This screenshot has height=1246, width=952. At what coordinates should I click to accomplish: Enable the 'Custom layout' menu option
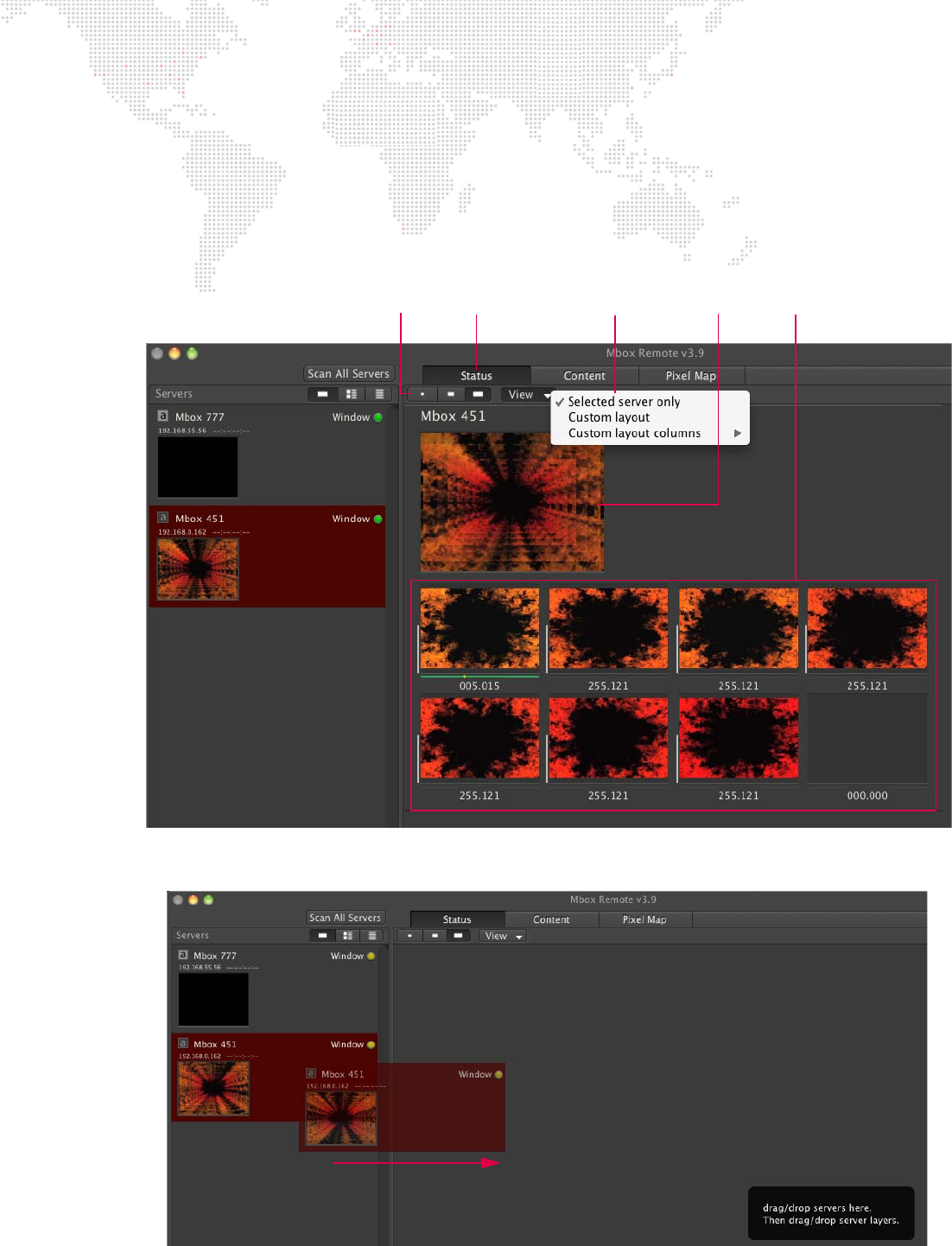click(608, 417)
